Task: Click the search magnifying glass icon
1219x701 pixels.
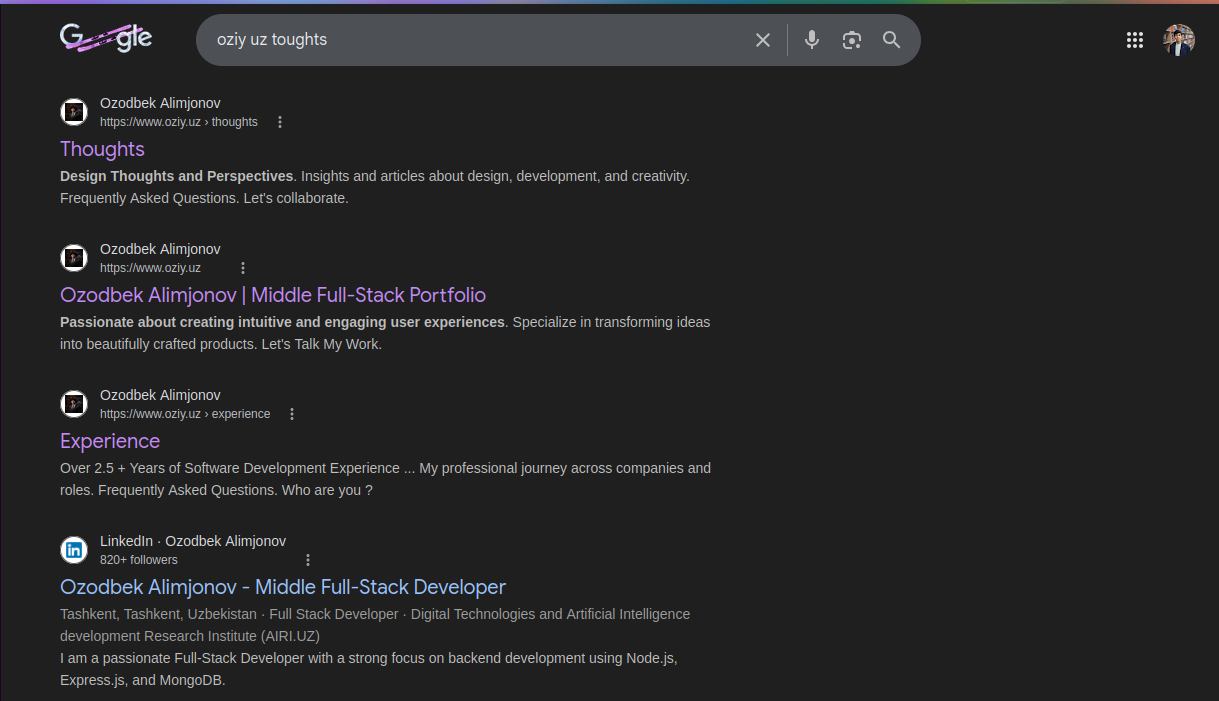Action: pos(891,40)
